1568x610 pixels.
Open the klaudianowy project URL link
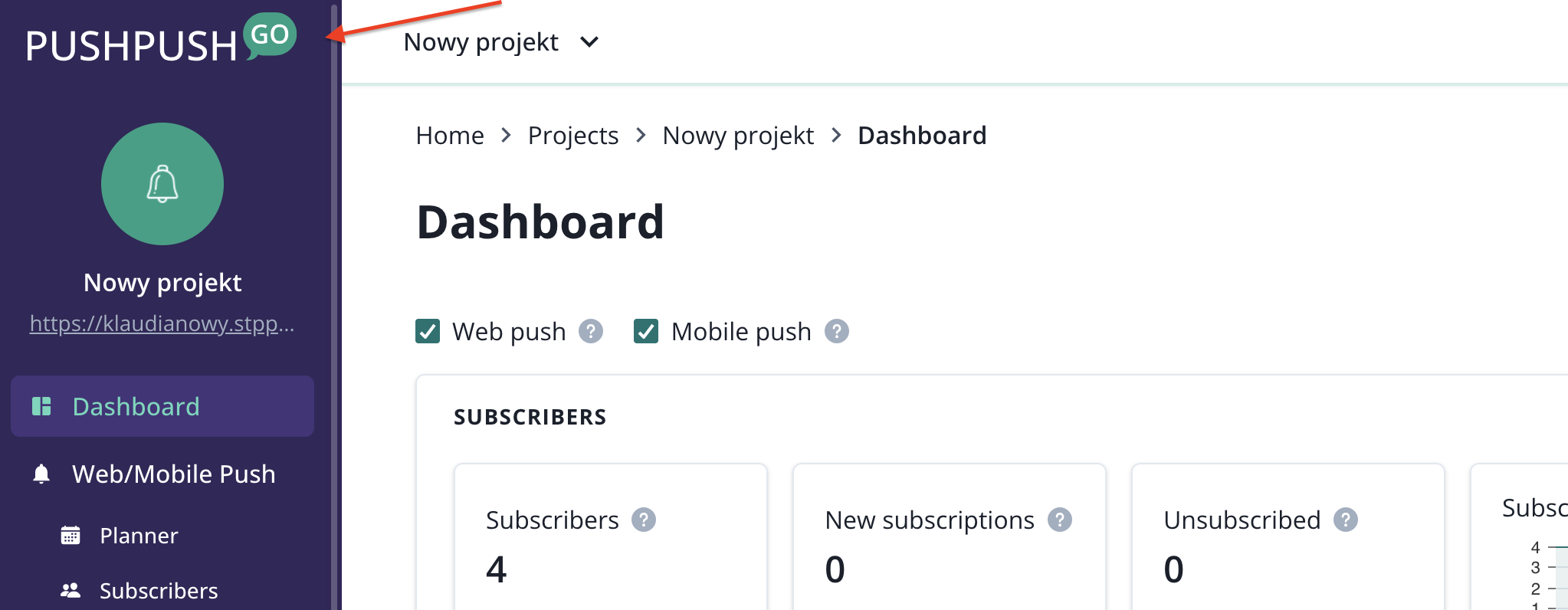[x=162, y=323]
